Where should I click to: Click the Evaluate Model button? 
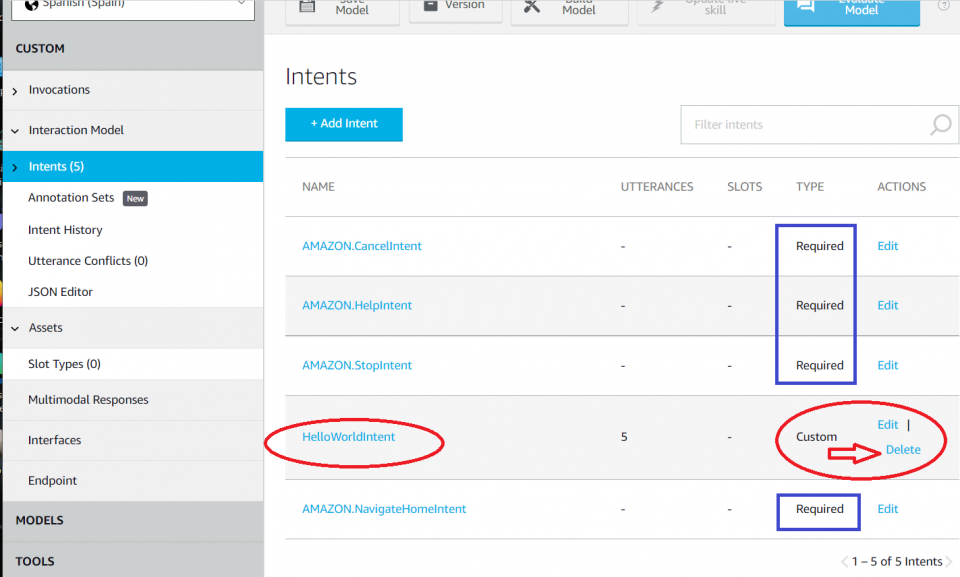click(x=851, y=10)
